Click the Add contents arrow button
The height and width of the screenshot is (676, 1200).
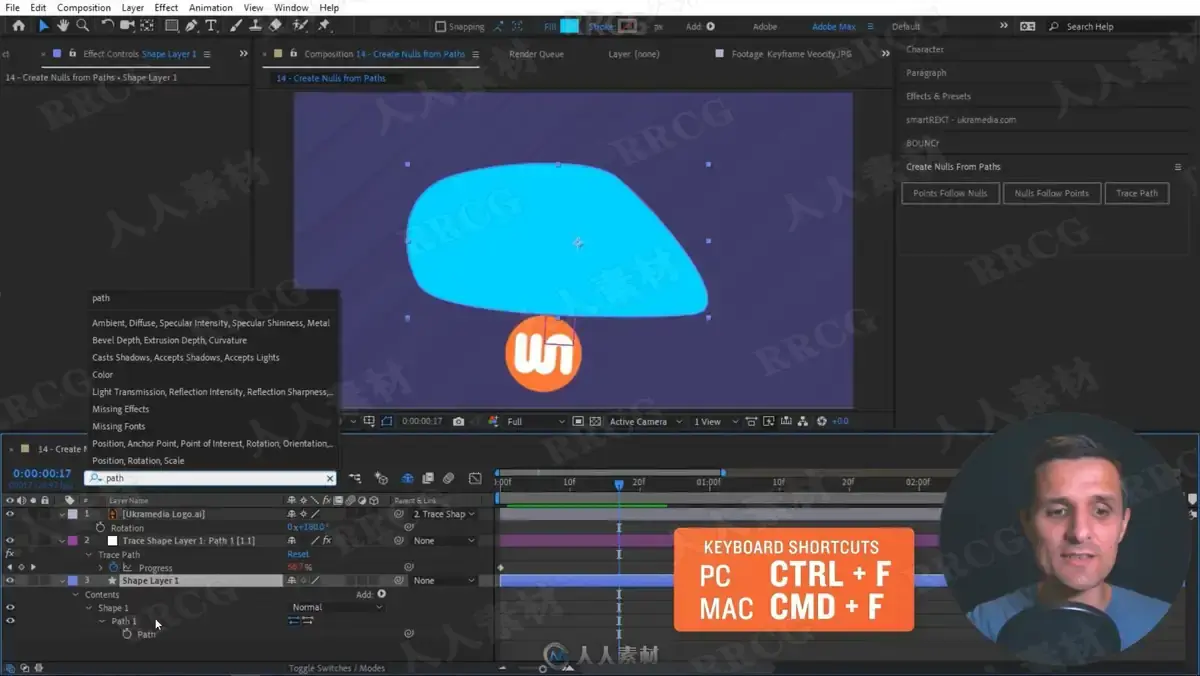[x=382, y=594]
